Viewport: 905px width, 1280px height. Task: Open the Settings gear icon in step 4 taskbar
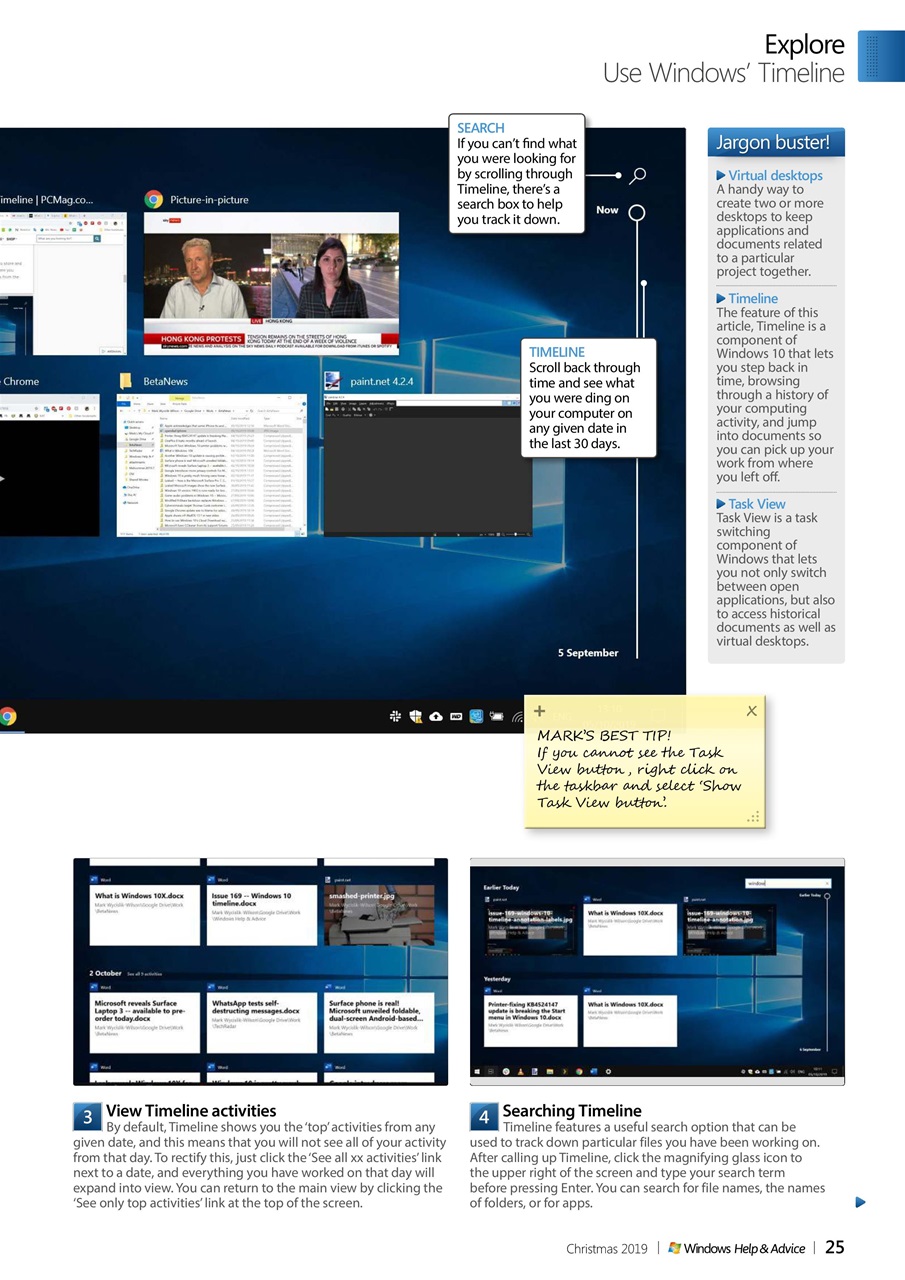[x=609, y=1071]
